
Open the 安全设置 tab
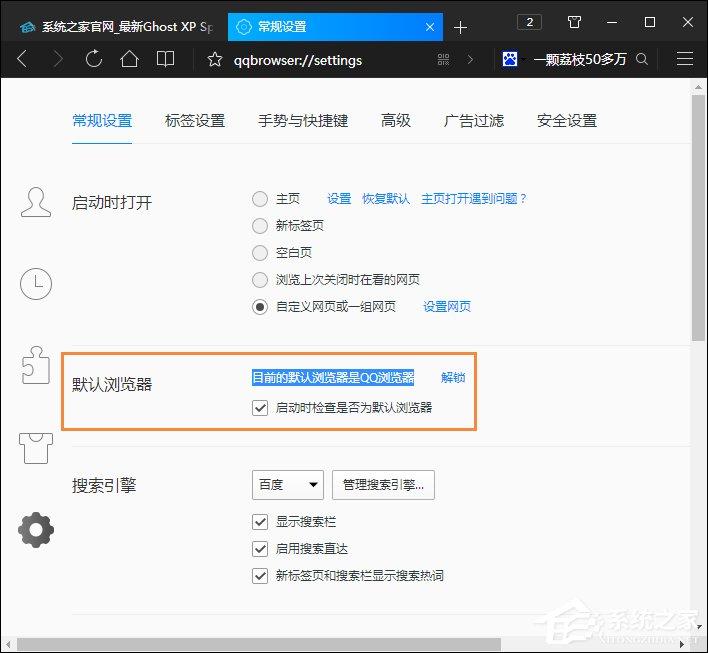[567, 121]
